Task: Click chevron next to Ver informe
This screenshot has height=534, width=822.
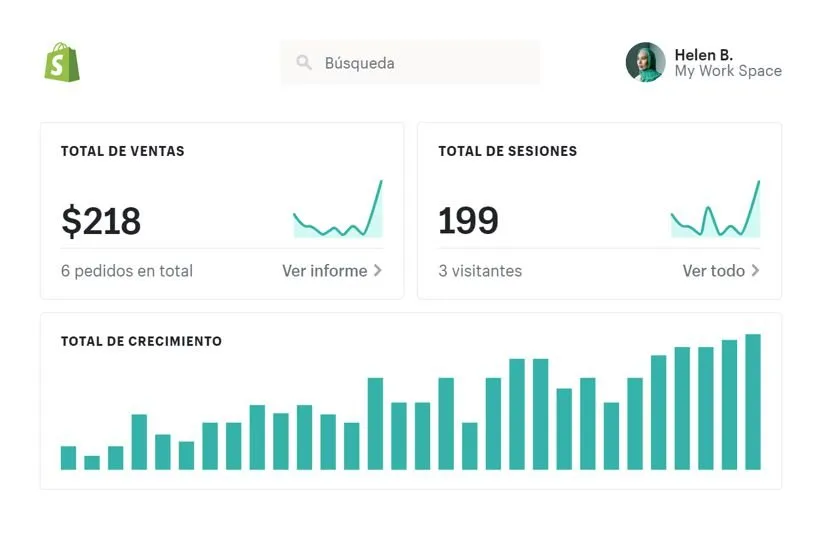Action: (377, 270)
